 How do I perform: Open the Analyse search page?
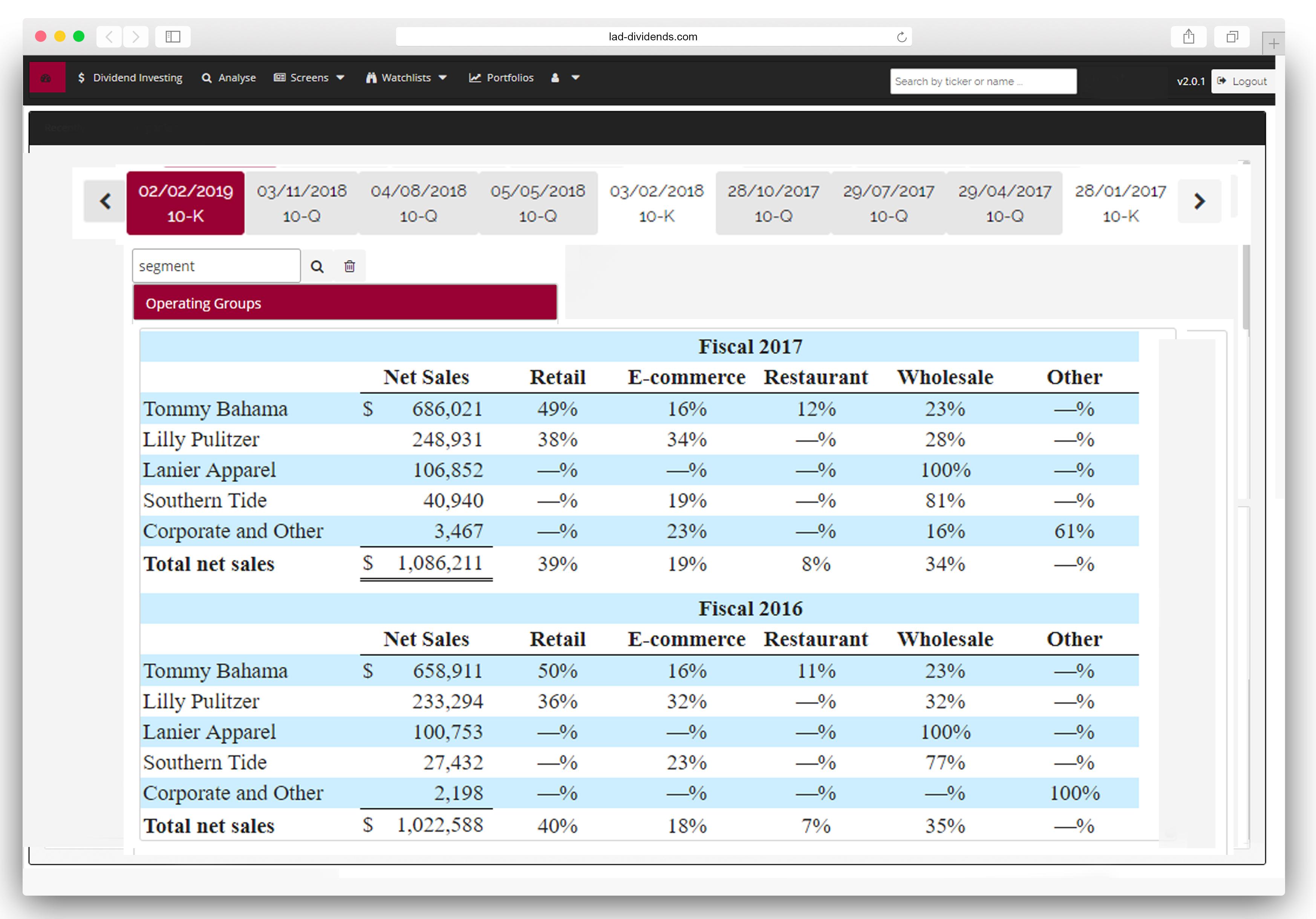pyautogui.click(x=229, y=78)
